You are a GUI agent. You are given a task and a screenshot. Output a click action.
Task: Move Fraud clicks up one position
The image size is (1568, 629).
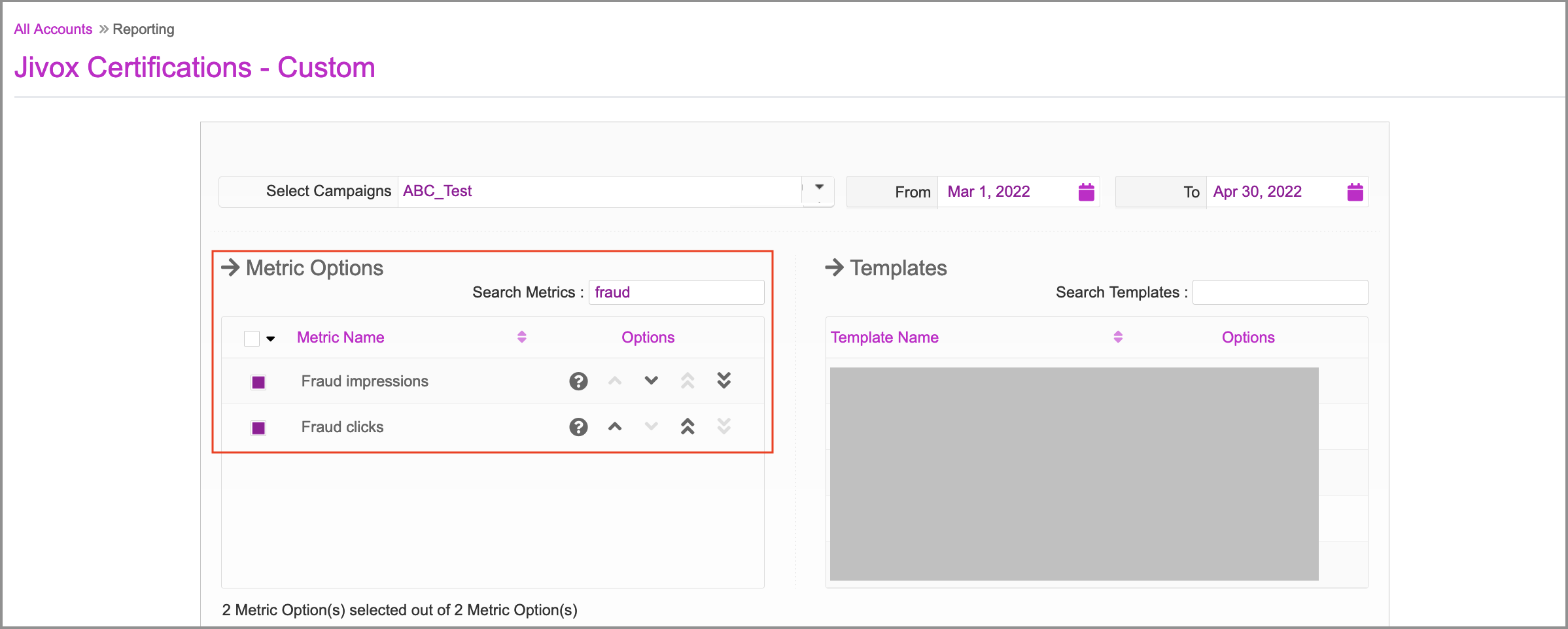(614, 427)
